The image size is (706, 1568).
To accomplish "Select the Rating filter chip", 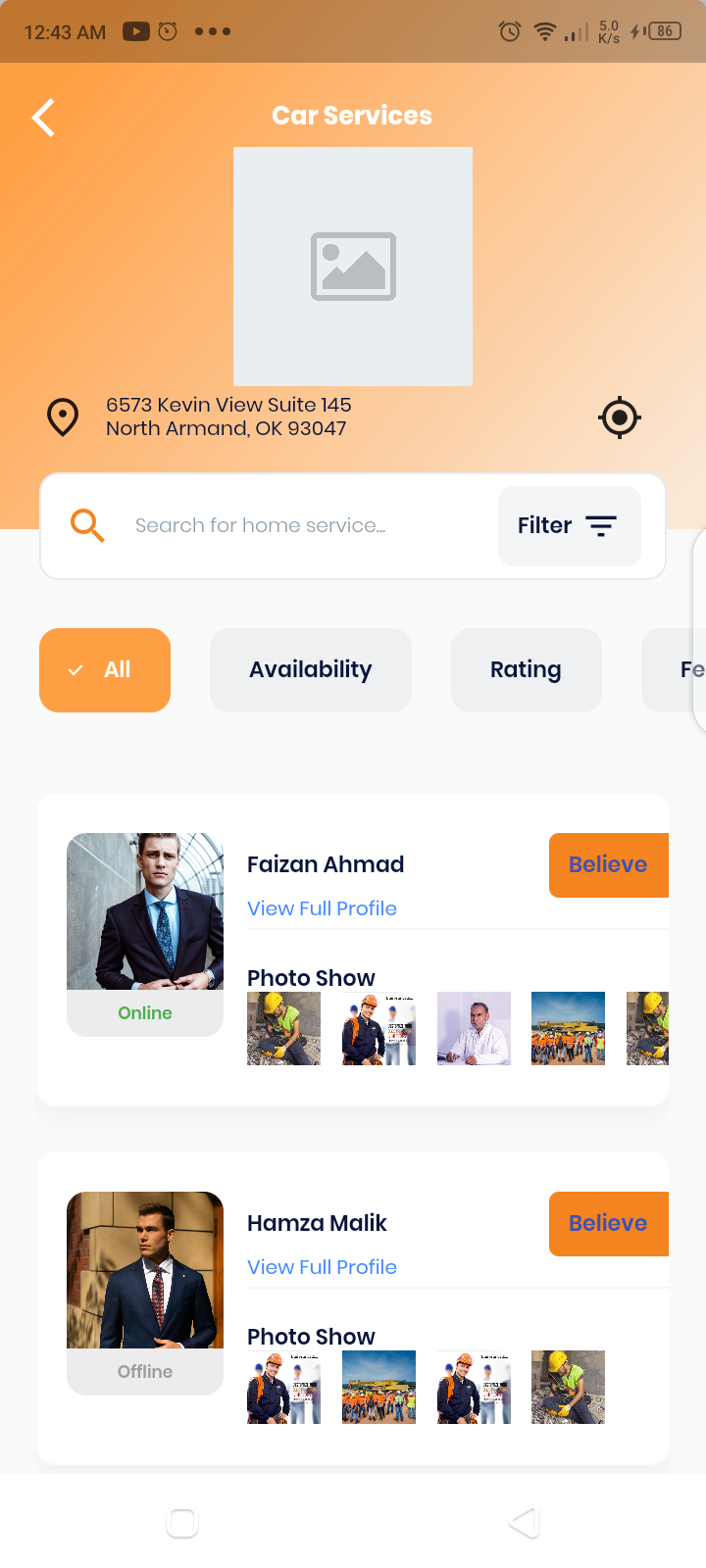I will click(x=527, y=670).
